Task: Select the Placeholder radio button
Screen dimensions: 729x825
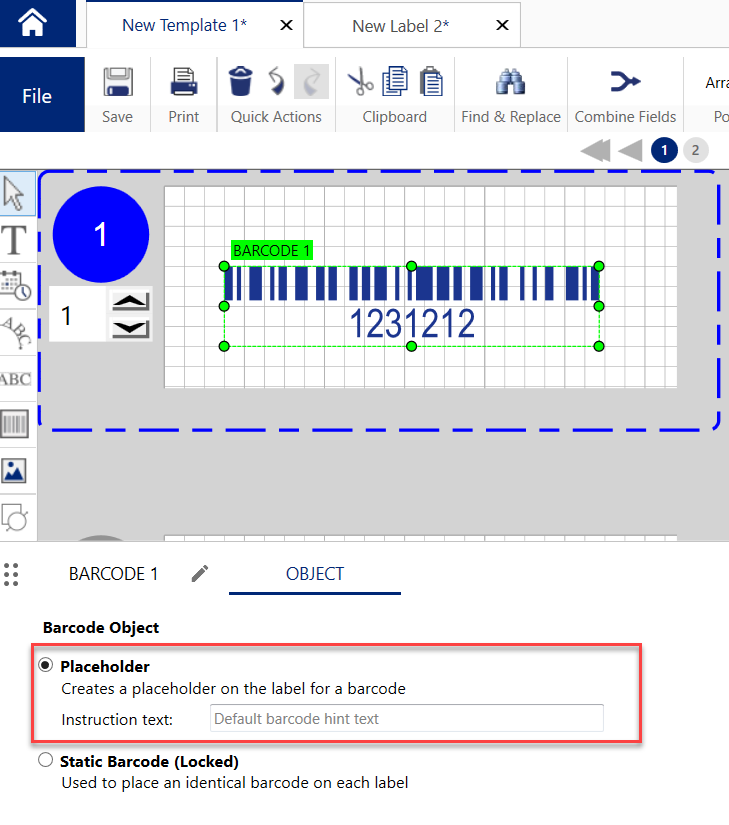Action: tap(46, 665)
